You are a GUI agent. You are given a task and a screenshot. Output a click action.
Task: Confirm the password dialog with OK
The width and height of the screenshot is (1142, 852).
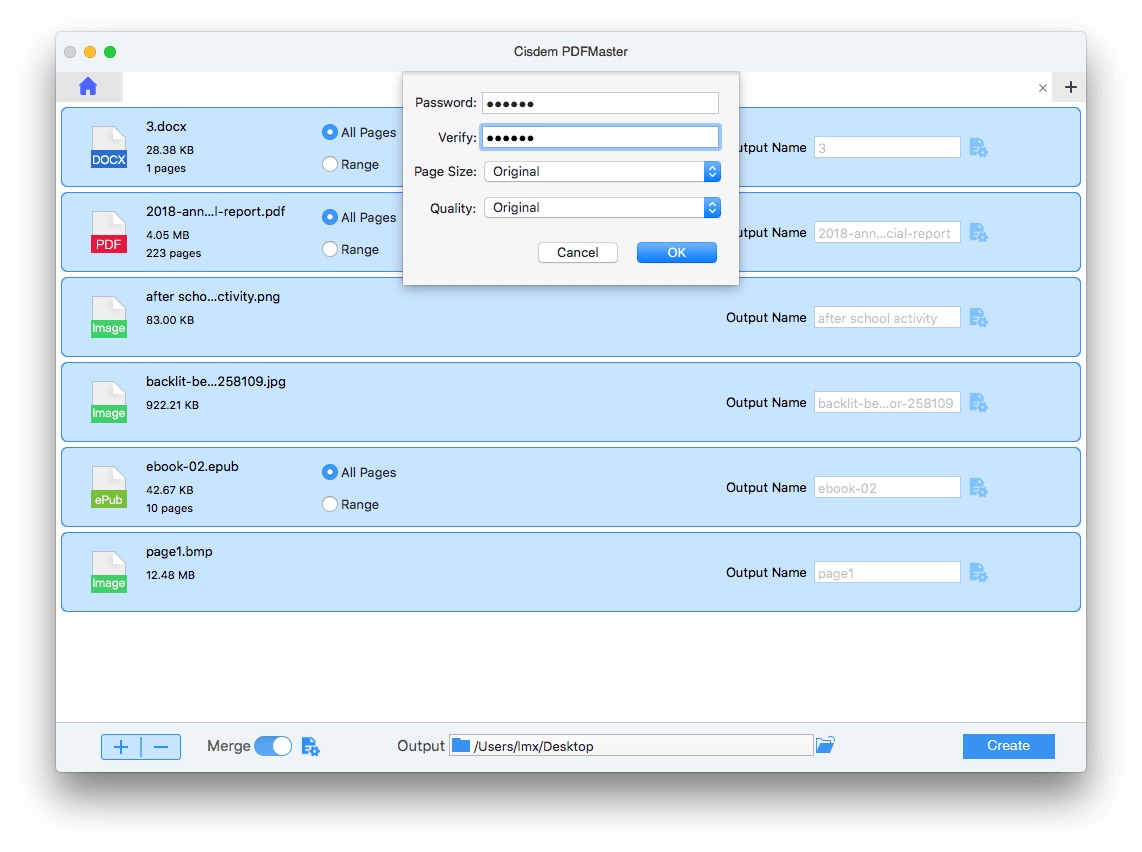click(x=677, y=253)
